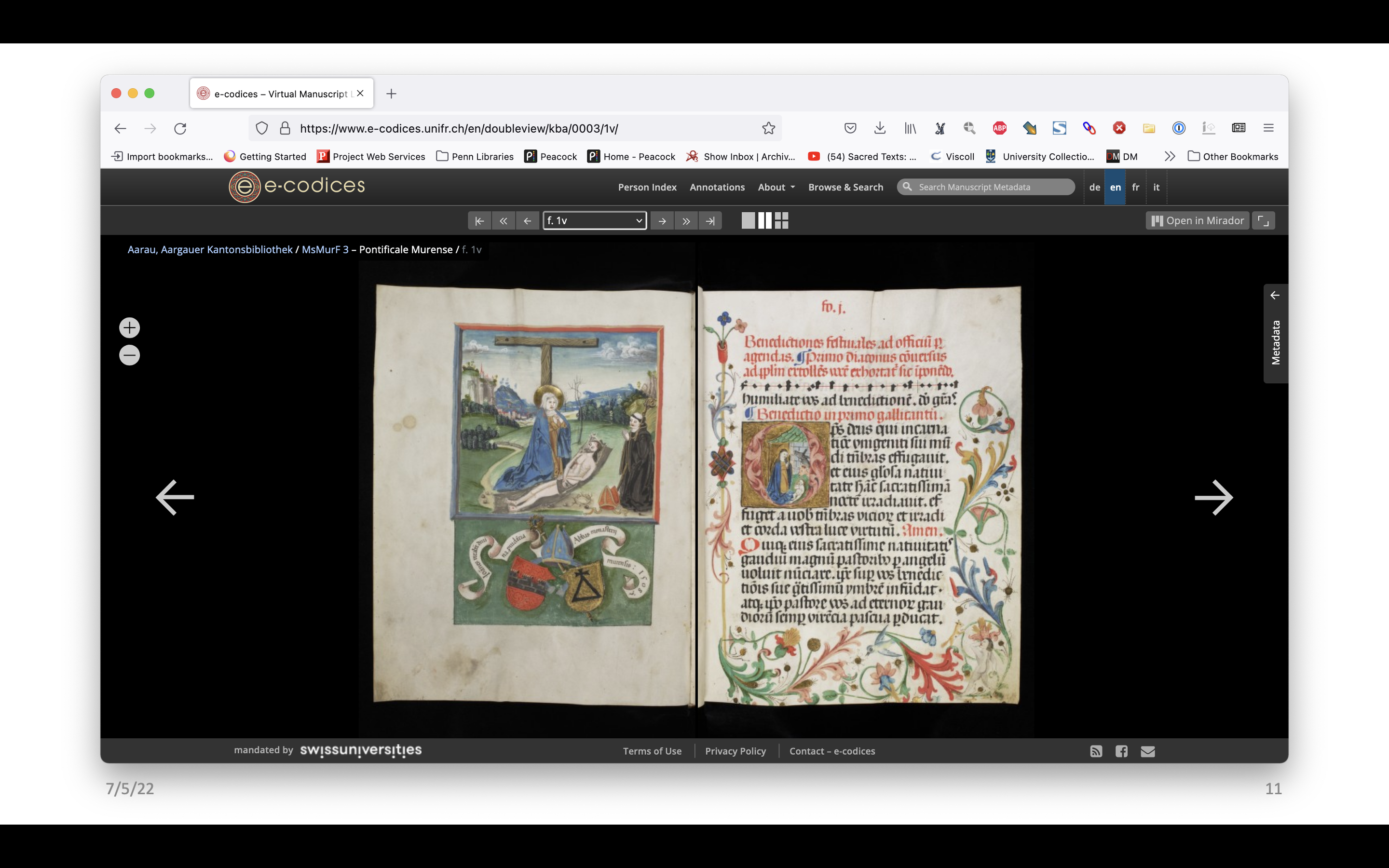Expand the About dropdown menu
Image resolution: width=1389 pixels, height=868 pixels.
click(776, 187)
